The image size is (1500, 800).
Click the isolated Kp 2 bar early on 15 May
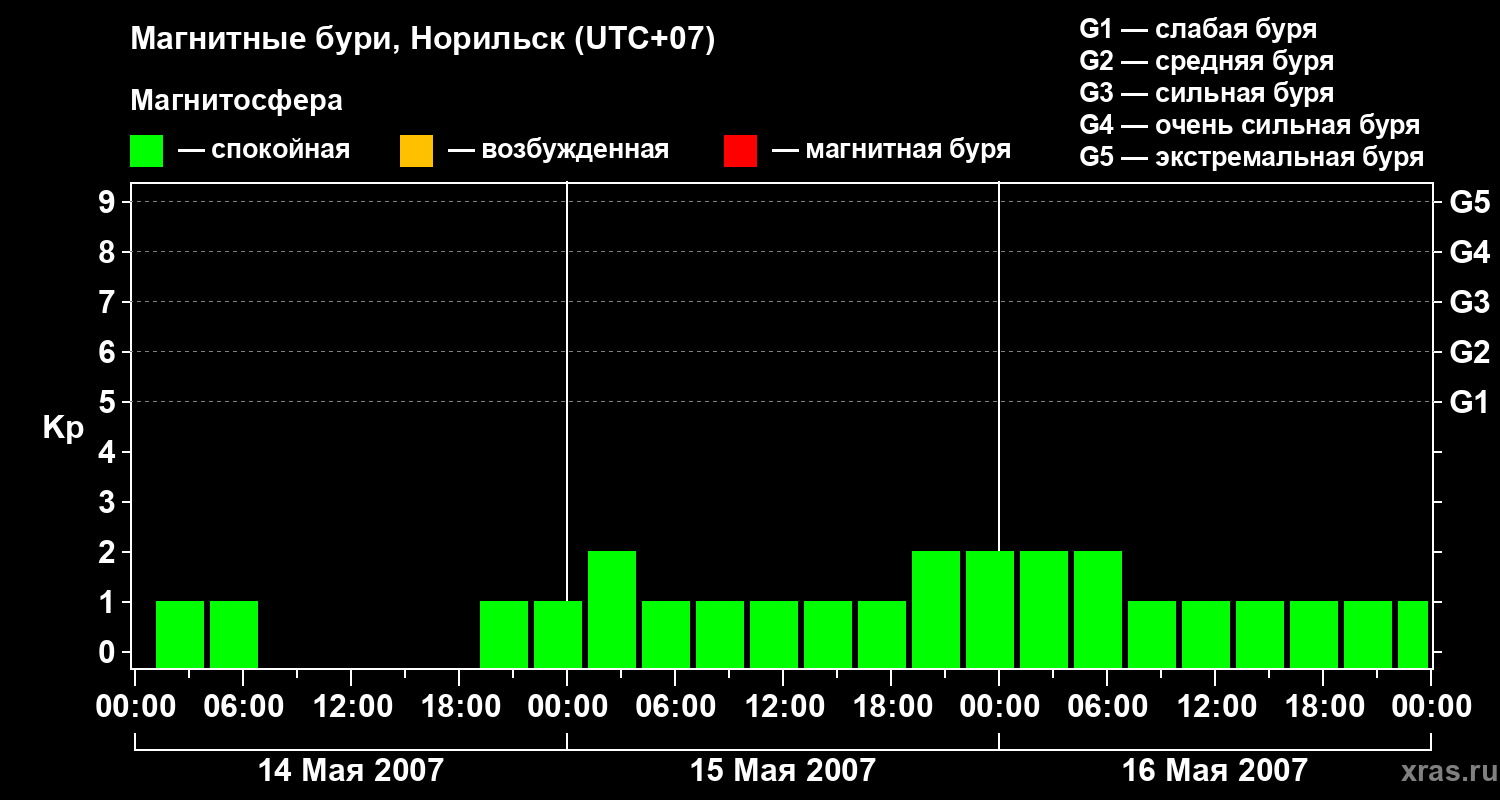click(612, 609)
